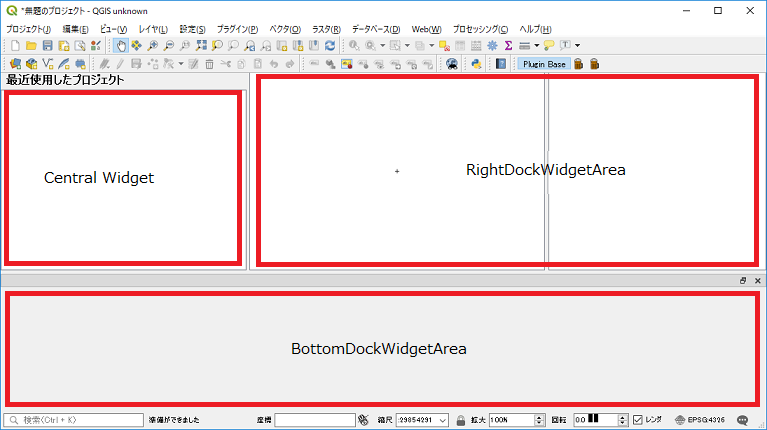
Task: Click the Zoom In magnifier tool
Action: coord(152,46)
